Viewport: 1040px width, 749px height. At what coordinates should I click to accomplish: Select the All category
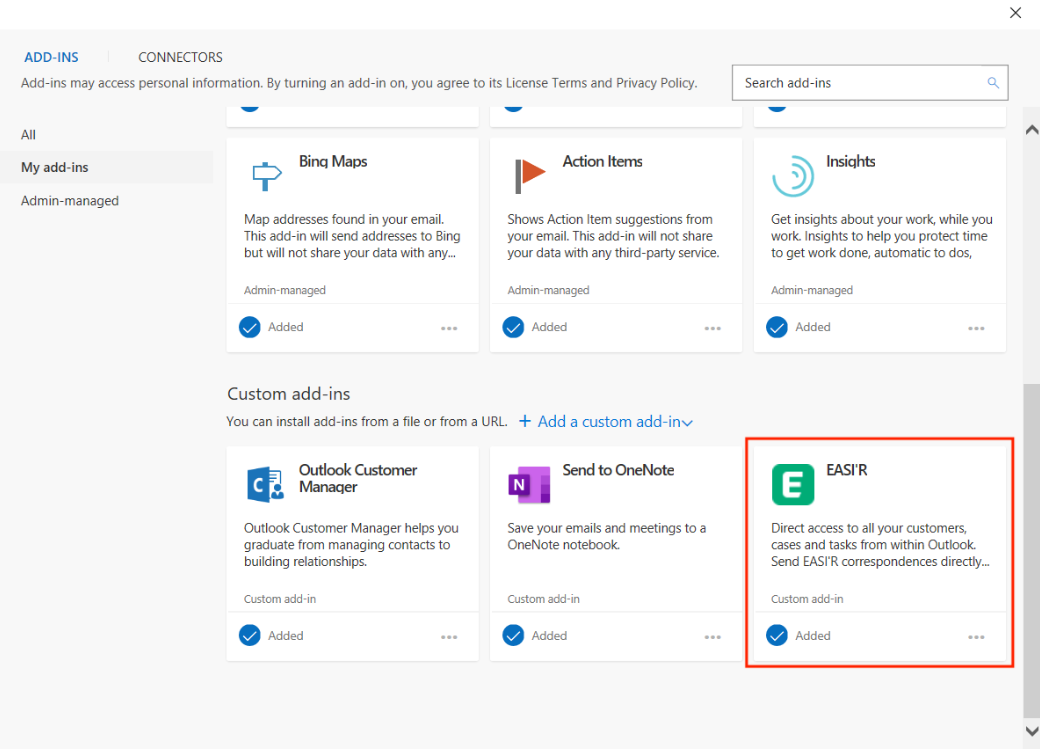(x=29, y=135)
